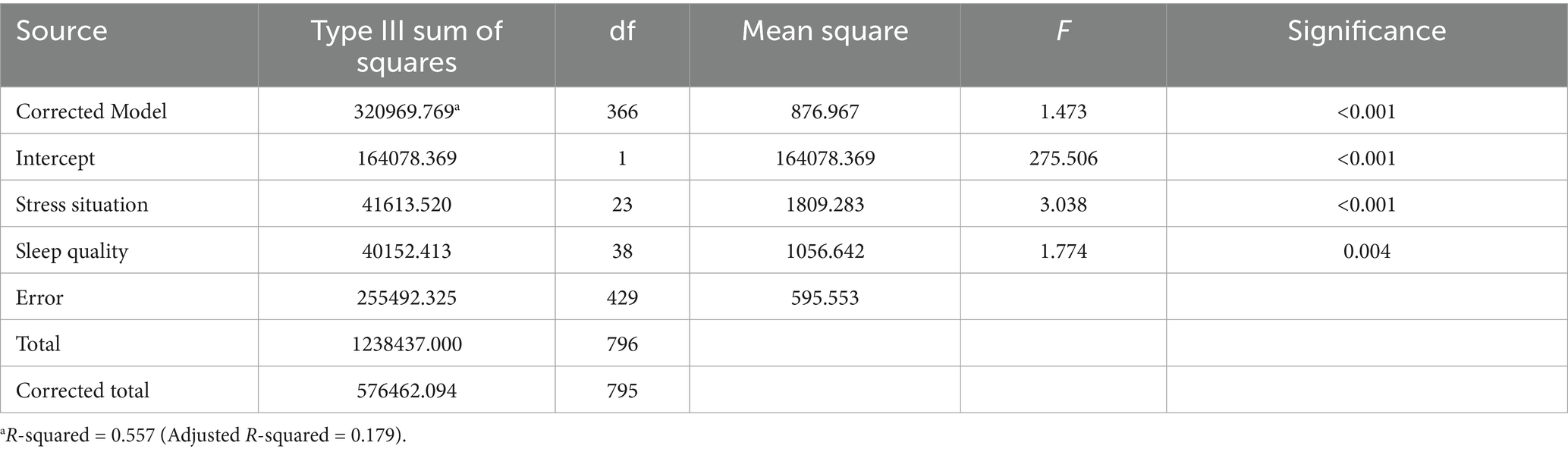Screen dimensions: 1568x452
Task: Select the F value 275.506
Action: [1063, 159]
